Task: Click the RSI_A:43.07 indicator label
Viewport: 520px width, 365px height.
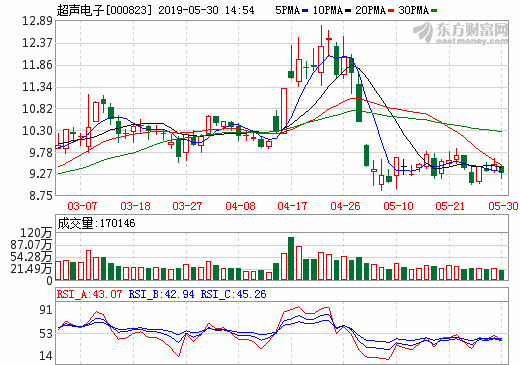Action: [89, 294]
